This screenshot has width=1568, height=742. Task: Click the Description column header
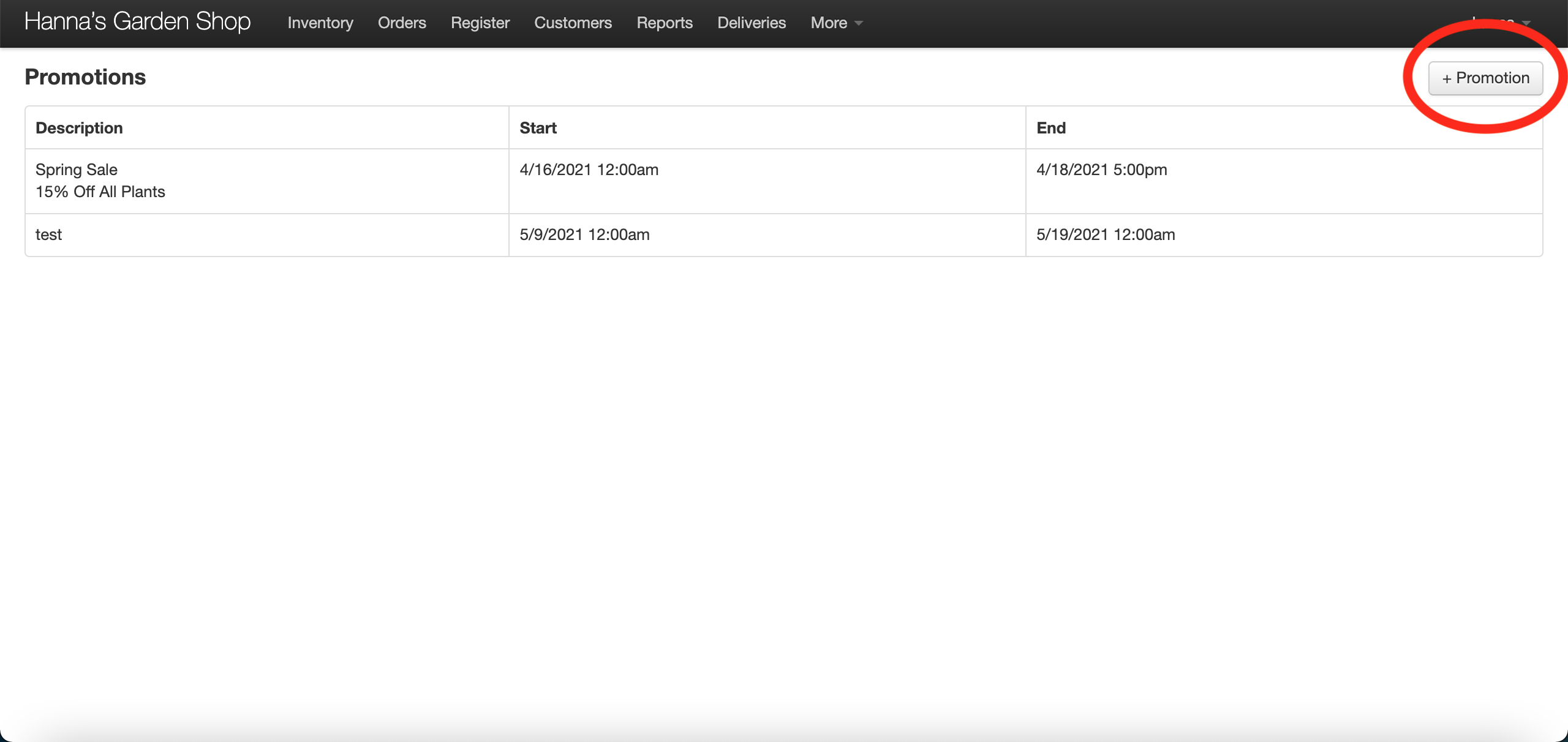pos(79,128)
